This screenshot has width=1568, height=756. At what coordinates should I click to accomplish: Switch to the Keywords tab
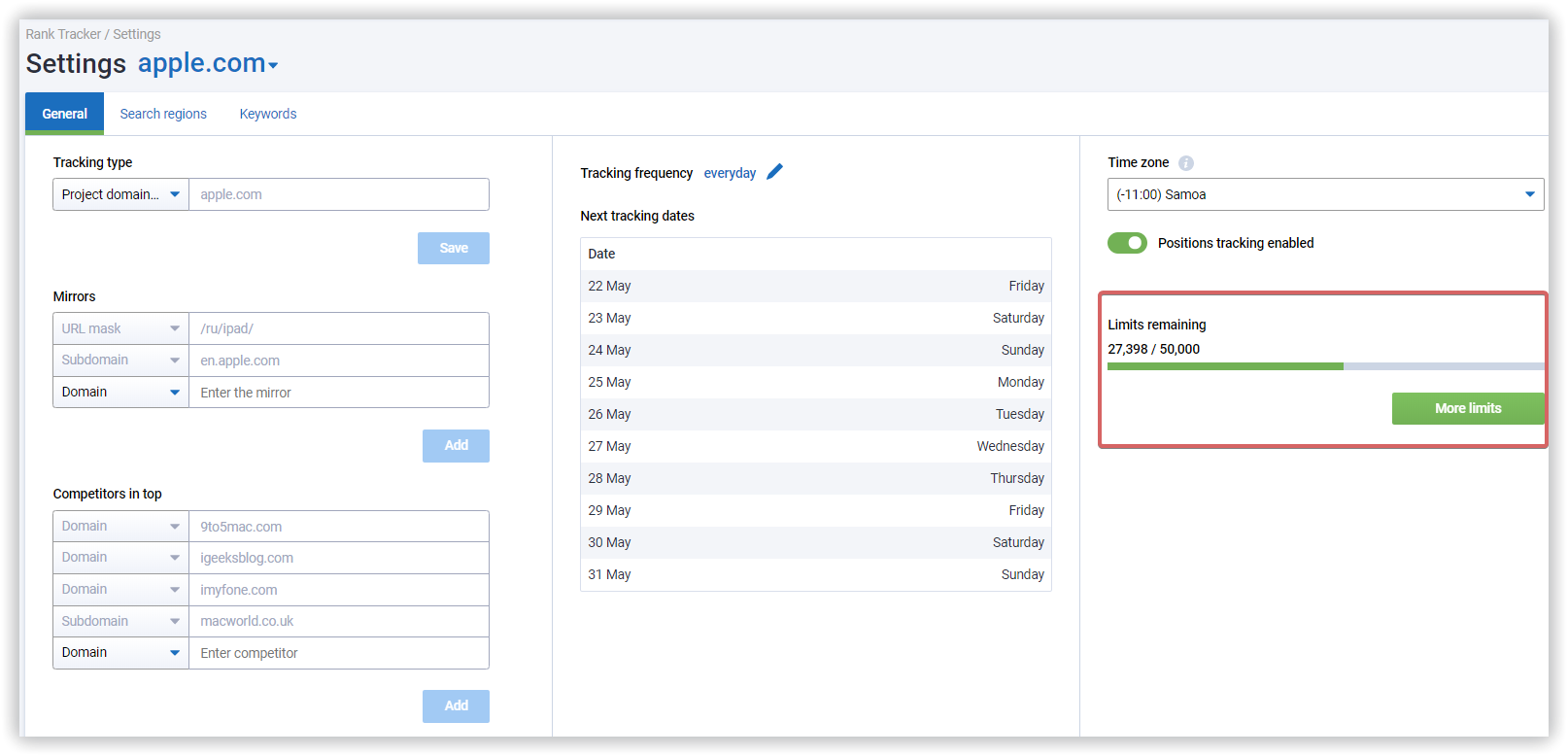[x=268, y=114]
